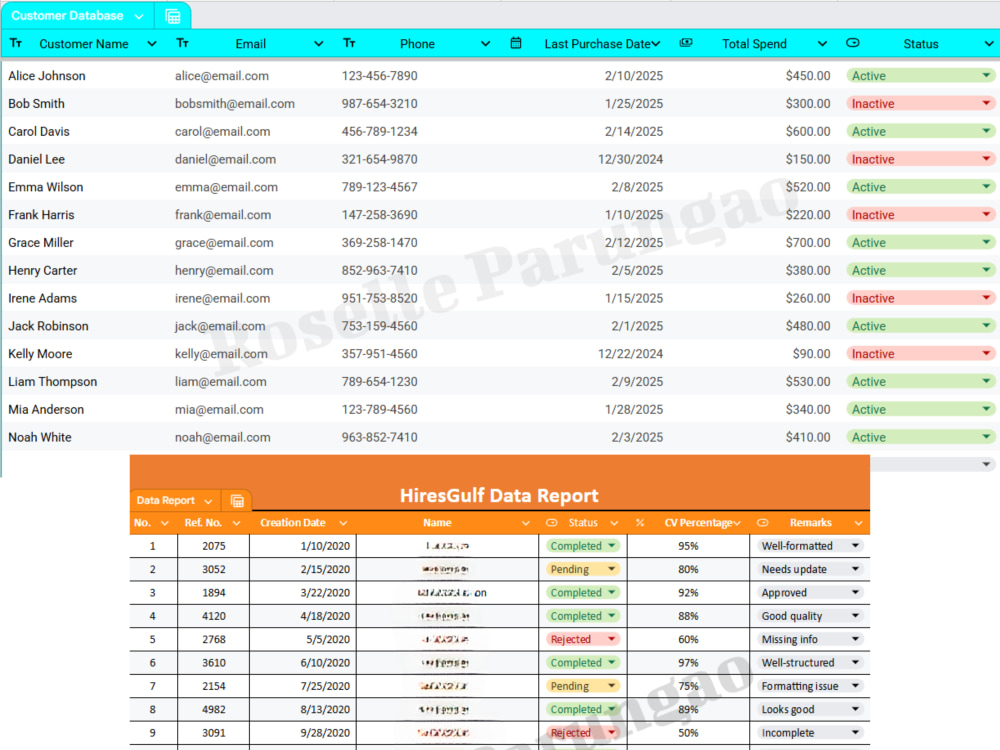Viewport: 1000px width, 750px height.
Task: Open the CV Percentage column filter arrow
Action: coord(737,524)
